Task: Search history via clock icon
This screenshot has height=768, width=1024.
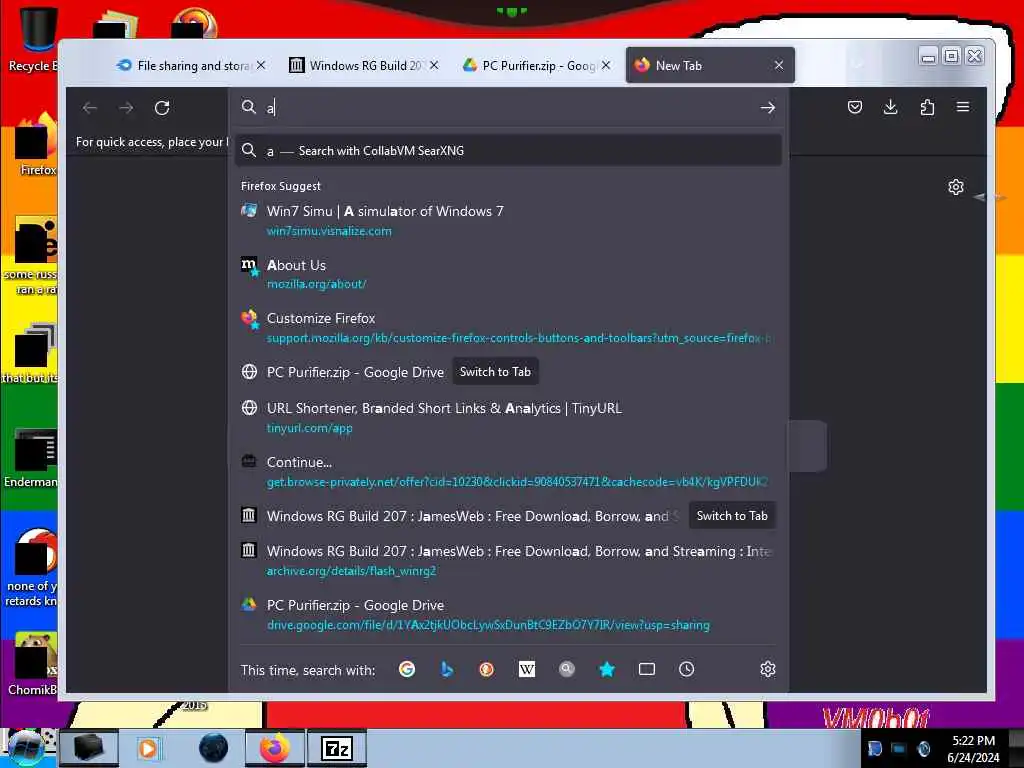Action: coord(686,669)
